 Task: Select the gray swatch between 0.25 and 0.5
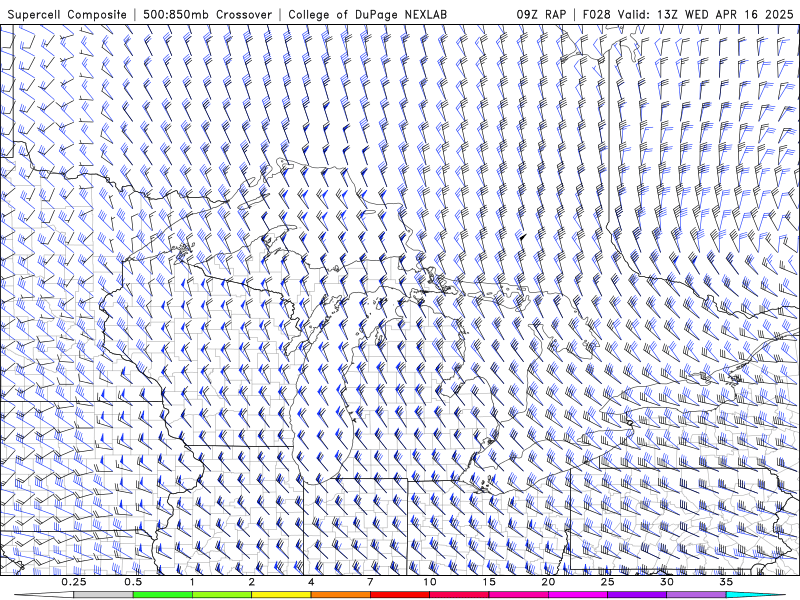[x=104, y=595]
